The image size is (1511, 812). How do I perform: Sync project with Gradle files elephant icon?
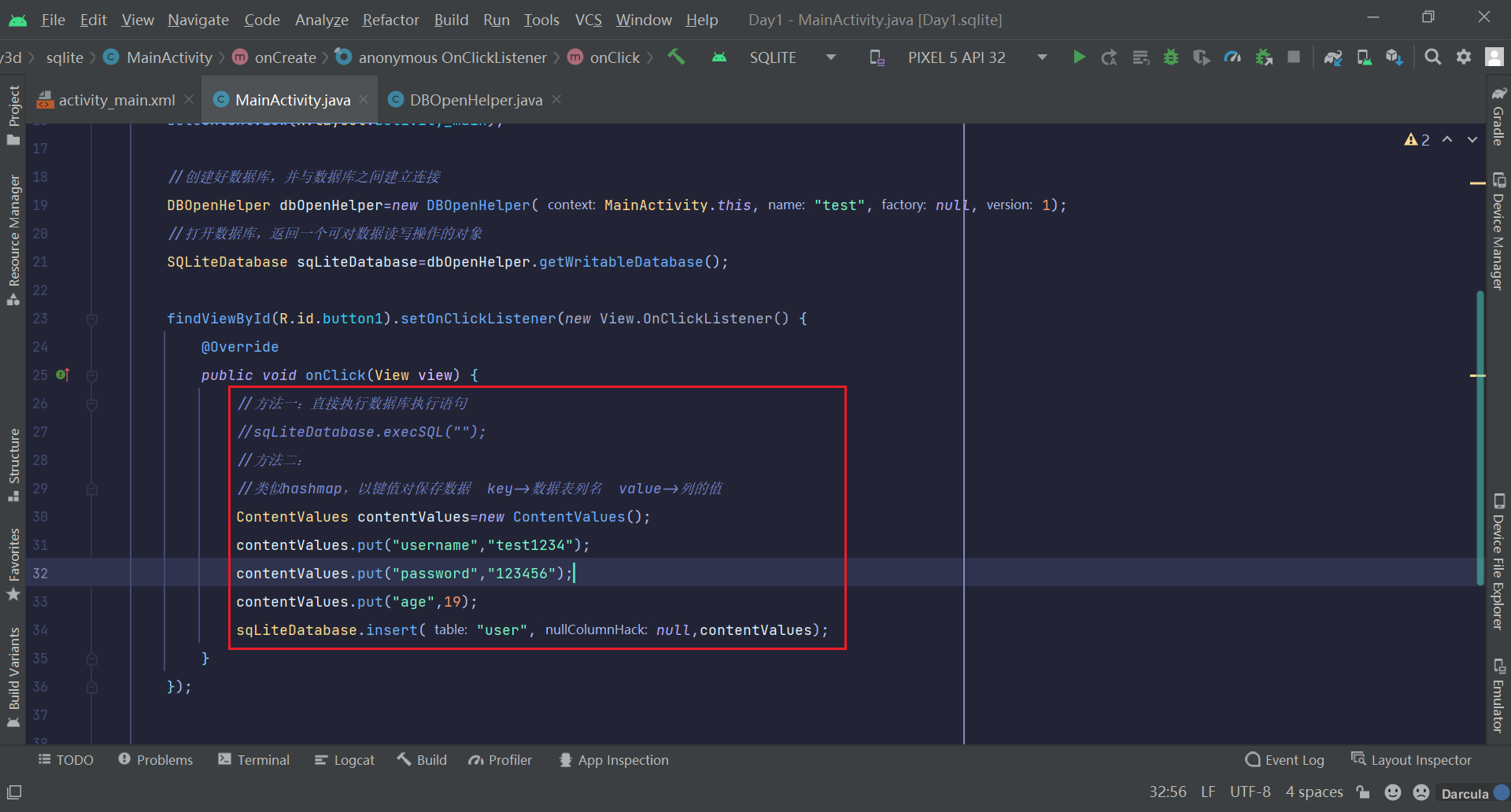1333,57
